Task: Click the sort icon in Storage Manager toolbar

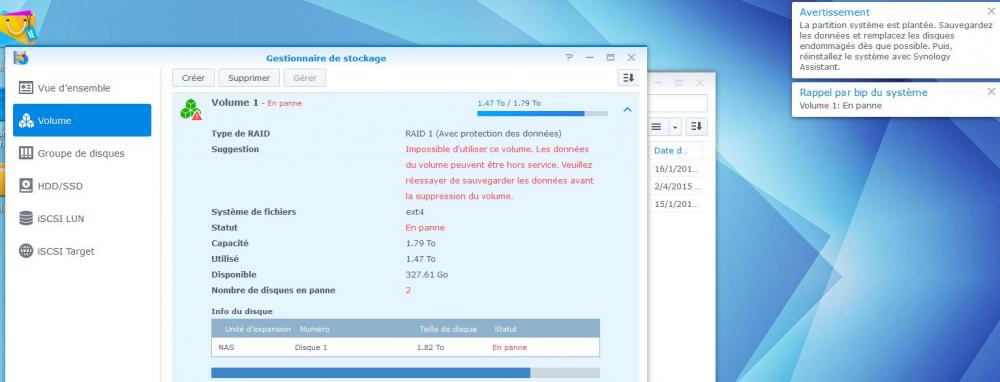Action: [x=628, y=78]
